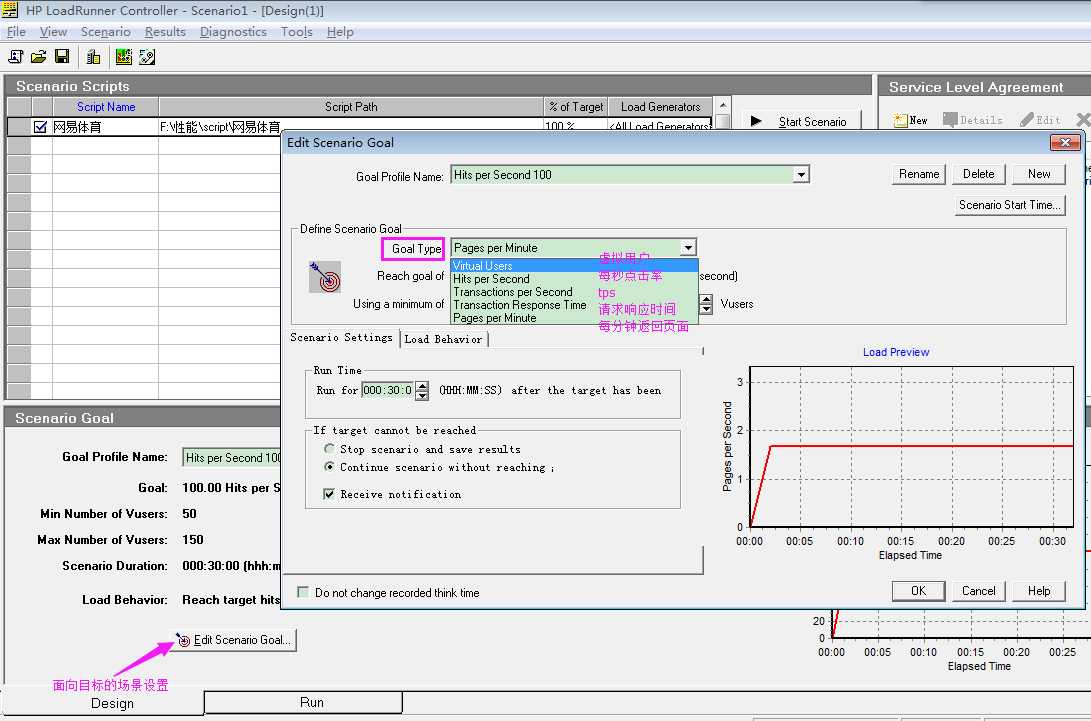Switch to the Run tab
1091x721 pixels.
[x=311, y=702]
